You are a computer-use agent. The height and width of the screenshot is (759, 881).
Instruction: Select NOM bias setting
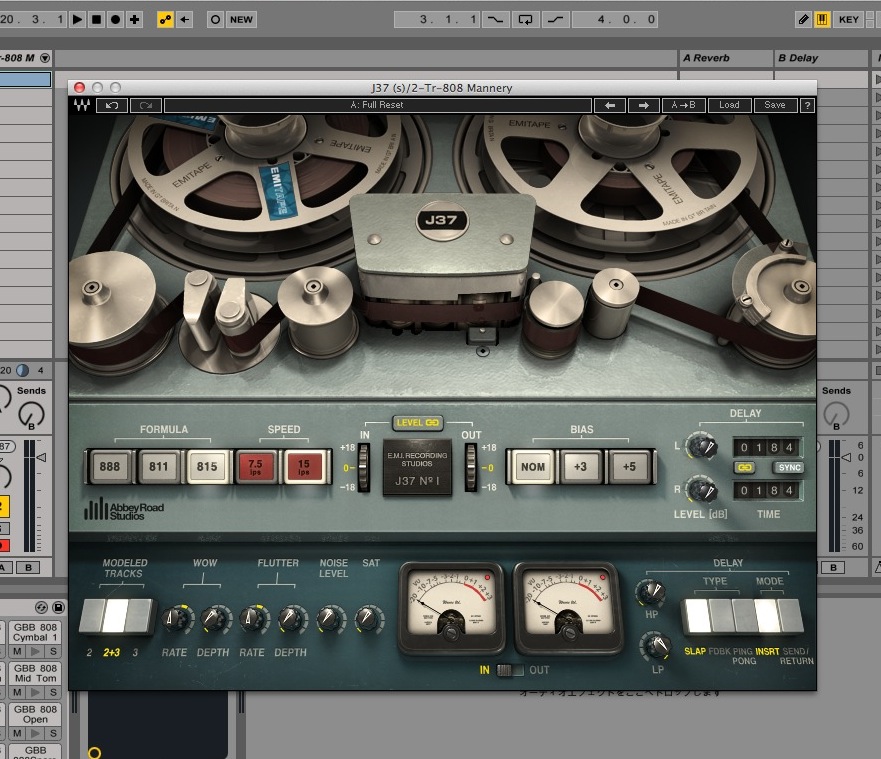pyautogui.click(x=533, y=466)
